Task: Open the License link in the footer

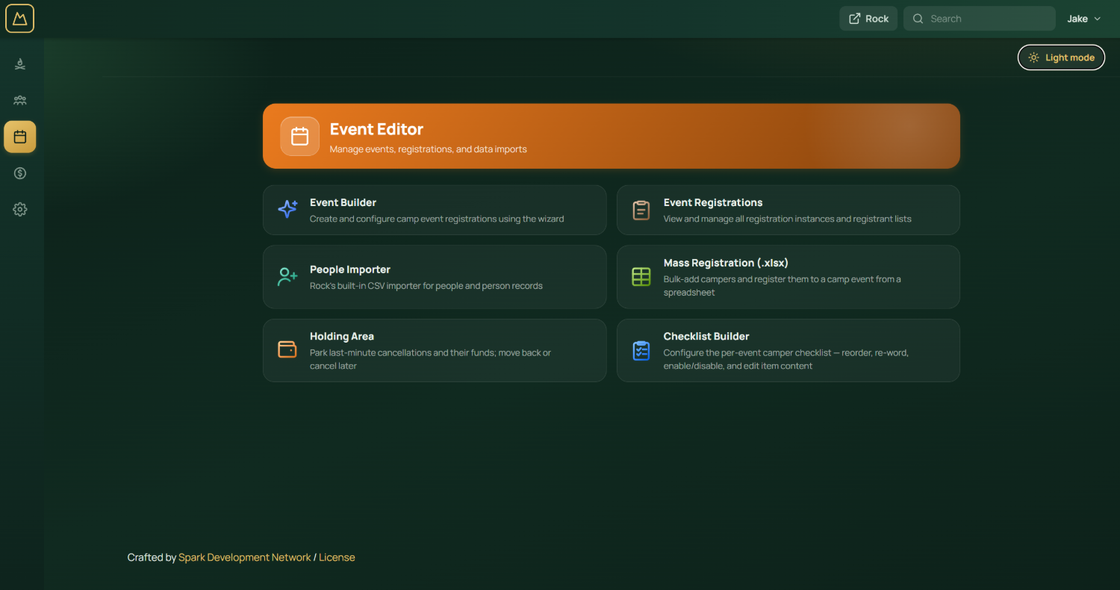Action: (336, 557)
